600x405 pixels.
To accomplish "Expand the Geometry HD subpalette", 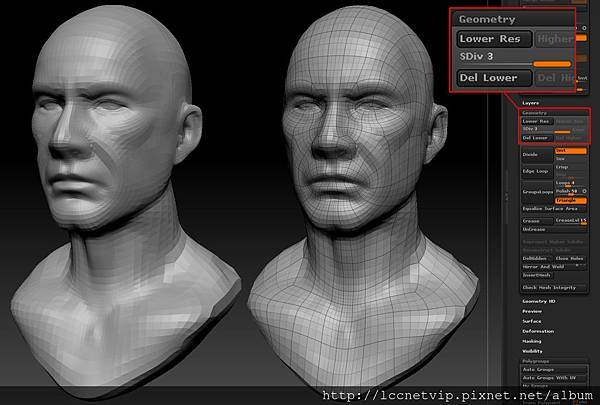I will click(538, 301).
